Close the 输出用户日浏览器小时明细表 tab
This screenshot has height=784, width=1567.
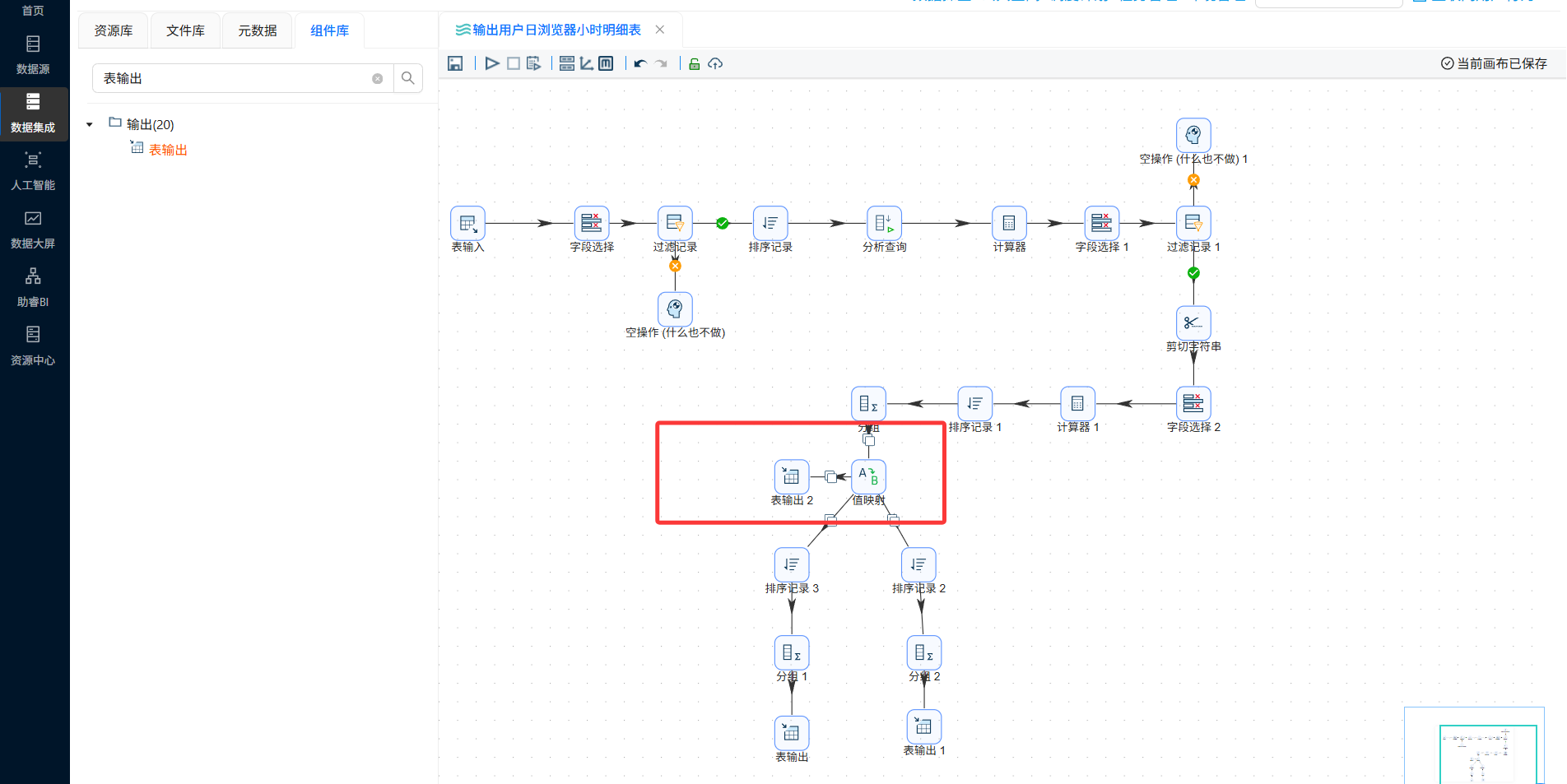660,30
